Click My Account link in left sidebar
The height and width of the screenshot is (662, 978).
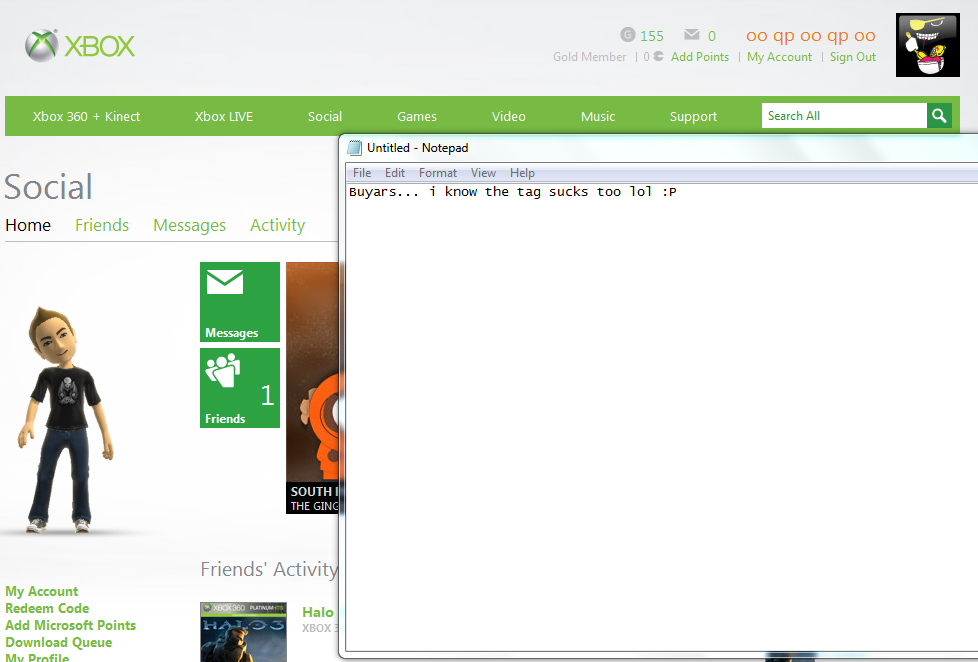(42, 591)
